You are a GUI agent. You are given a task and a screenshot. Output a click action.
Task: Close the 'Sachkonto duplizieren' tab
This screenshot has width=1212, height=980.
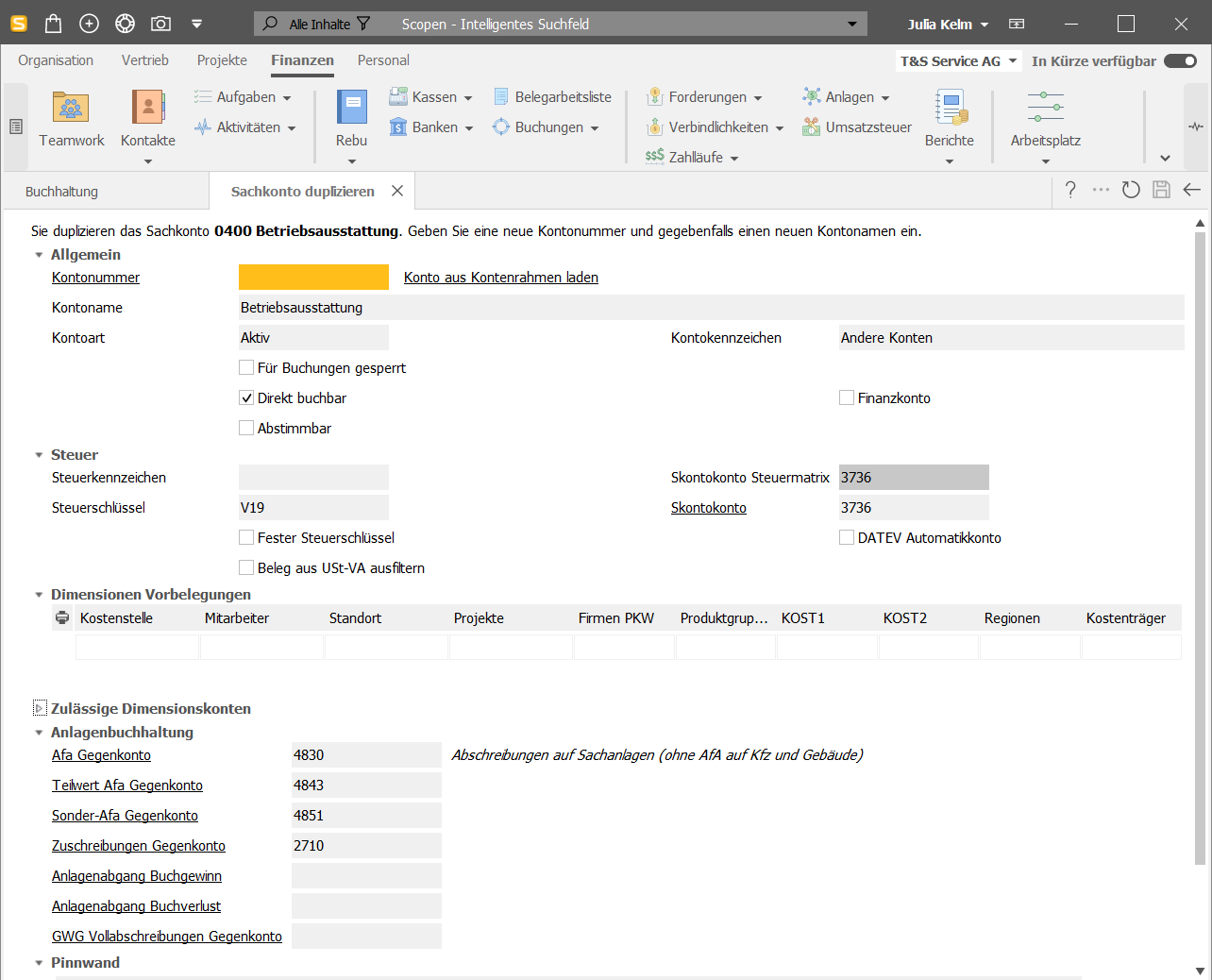397,191
